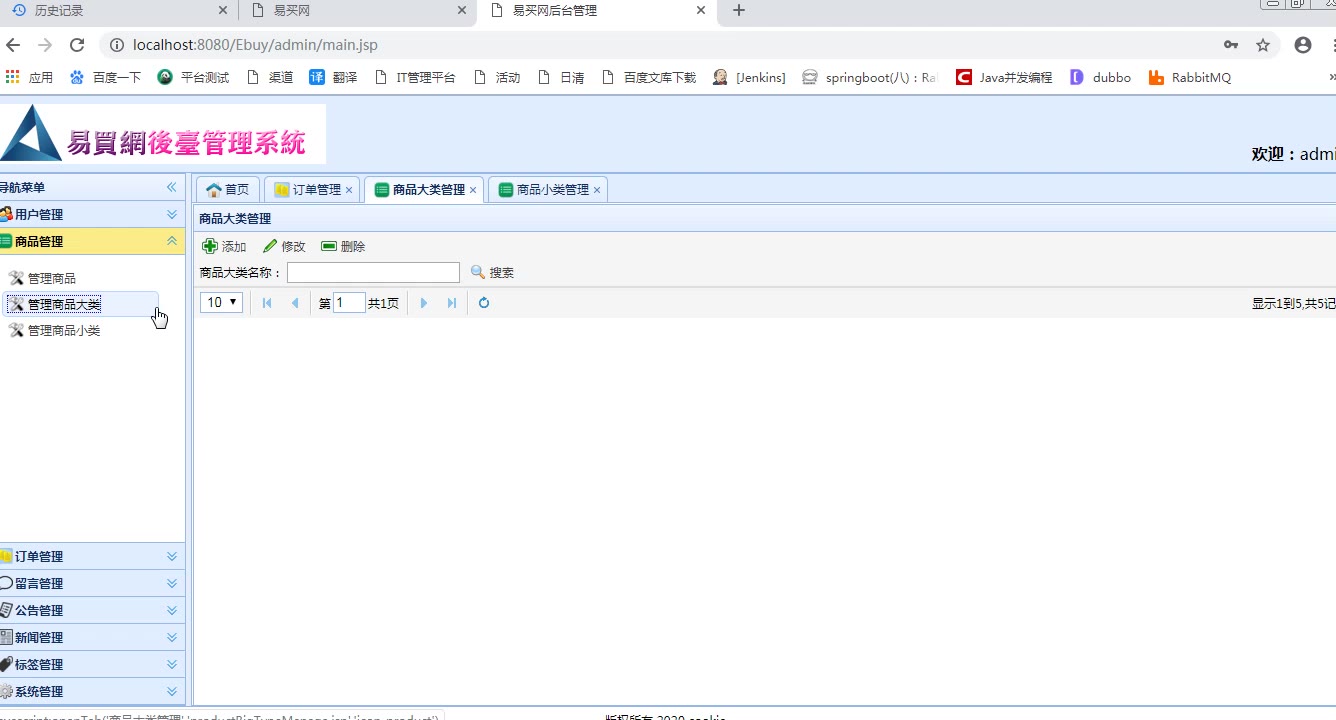Switch to the 首页 tab
1336x720 pixels.
click(x=228, y=189)
